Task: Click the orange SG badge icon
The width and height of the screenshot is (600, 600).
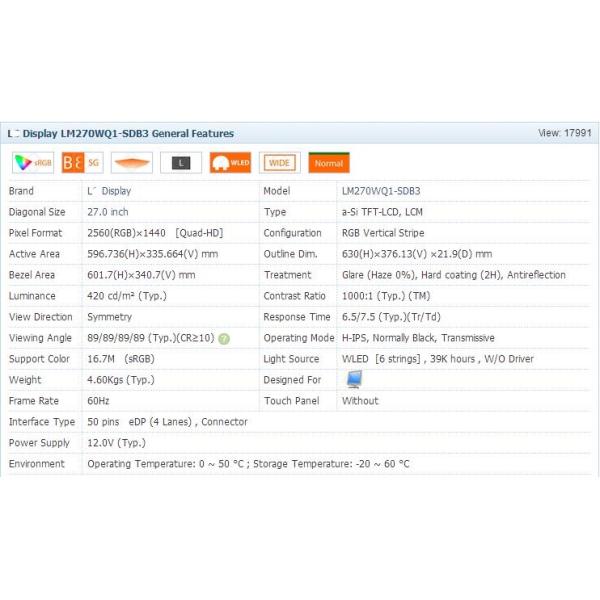Action: click(x=81, y=163)
